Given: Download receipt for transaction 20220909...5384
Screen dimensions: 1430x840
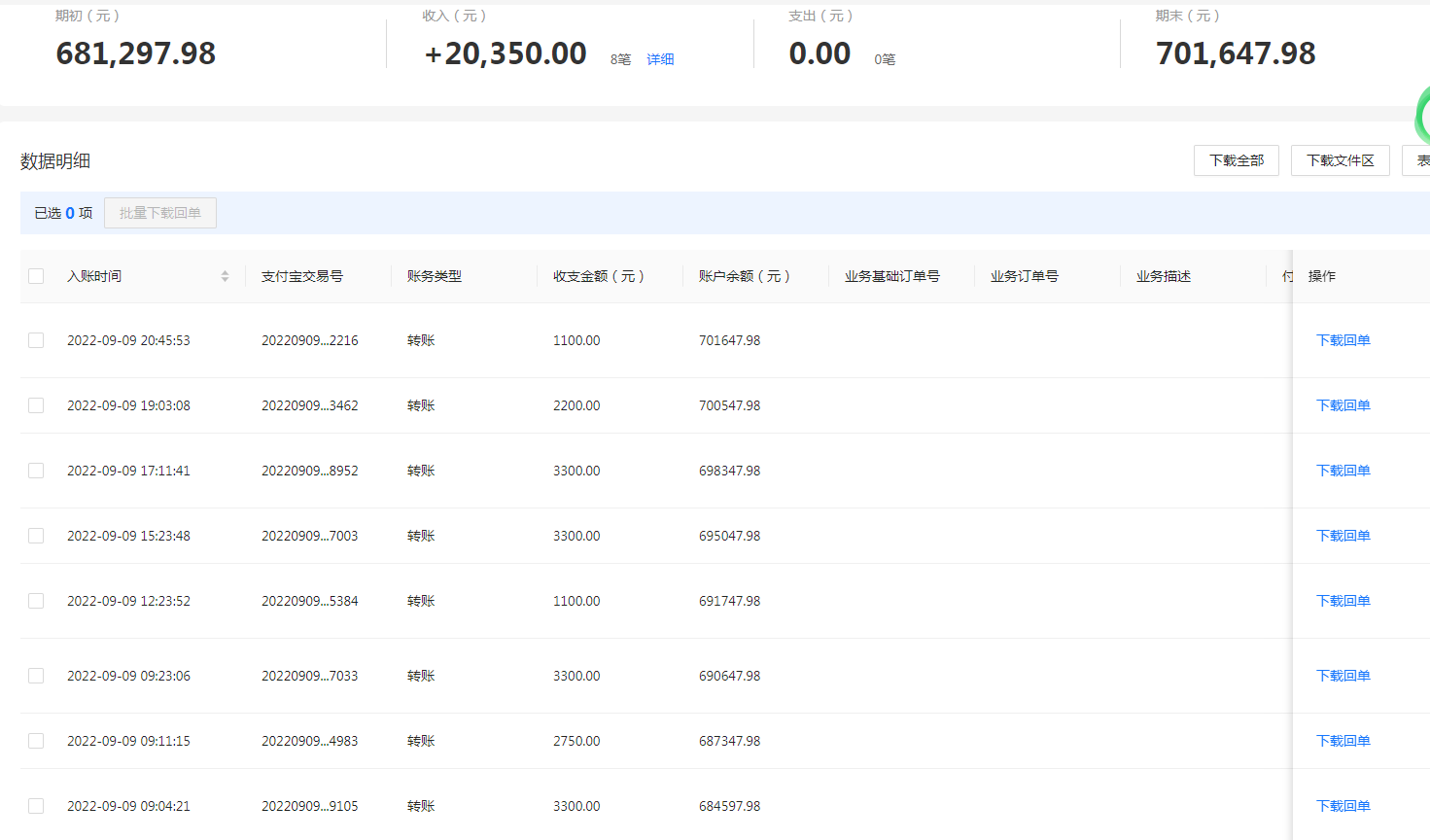Looking at the screenshot, I should coord(1343,601).
